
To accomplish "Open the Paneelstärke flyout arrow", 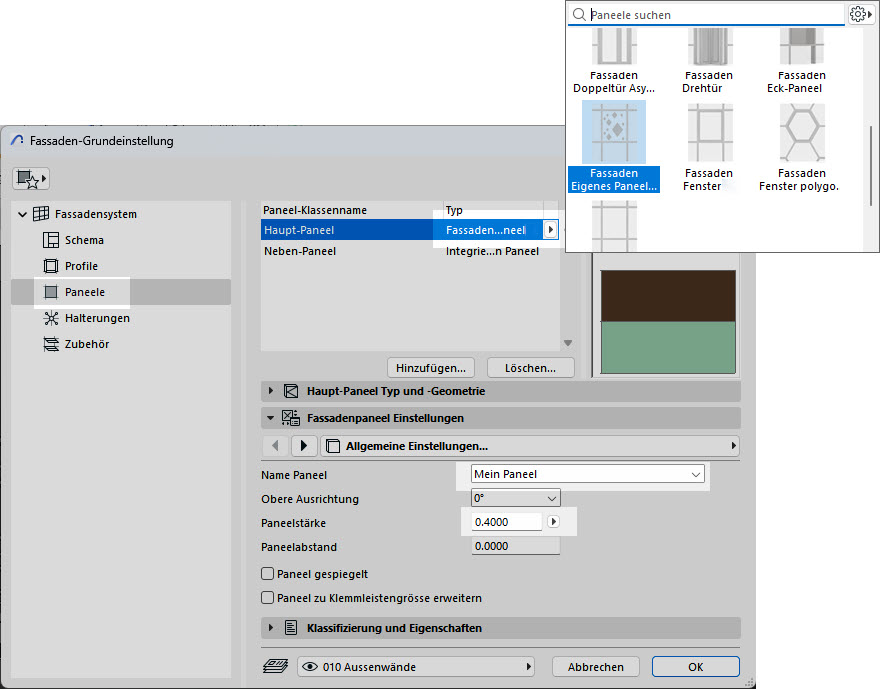I will coord(553,522).
